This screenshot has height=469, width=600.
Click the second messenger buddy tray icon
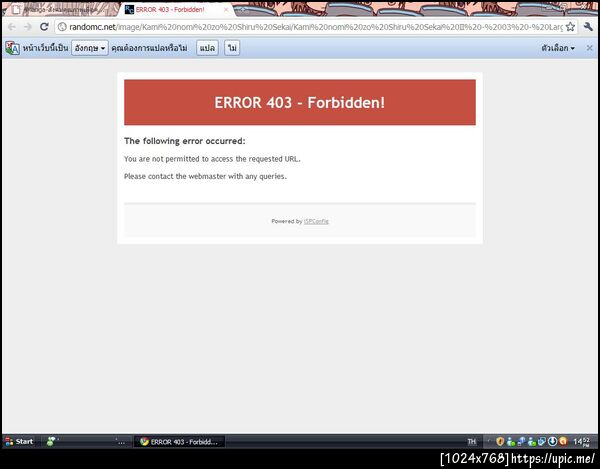click(x=532, y=442)
